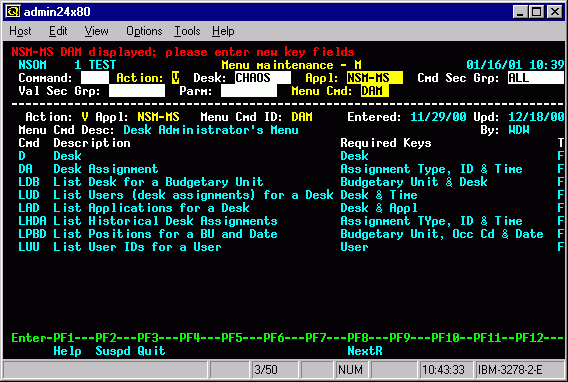Click the PF3 'Quit' function key label

(x=151, y=351)
